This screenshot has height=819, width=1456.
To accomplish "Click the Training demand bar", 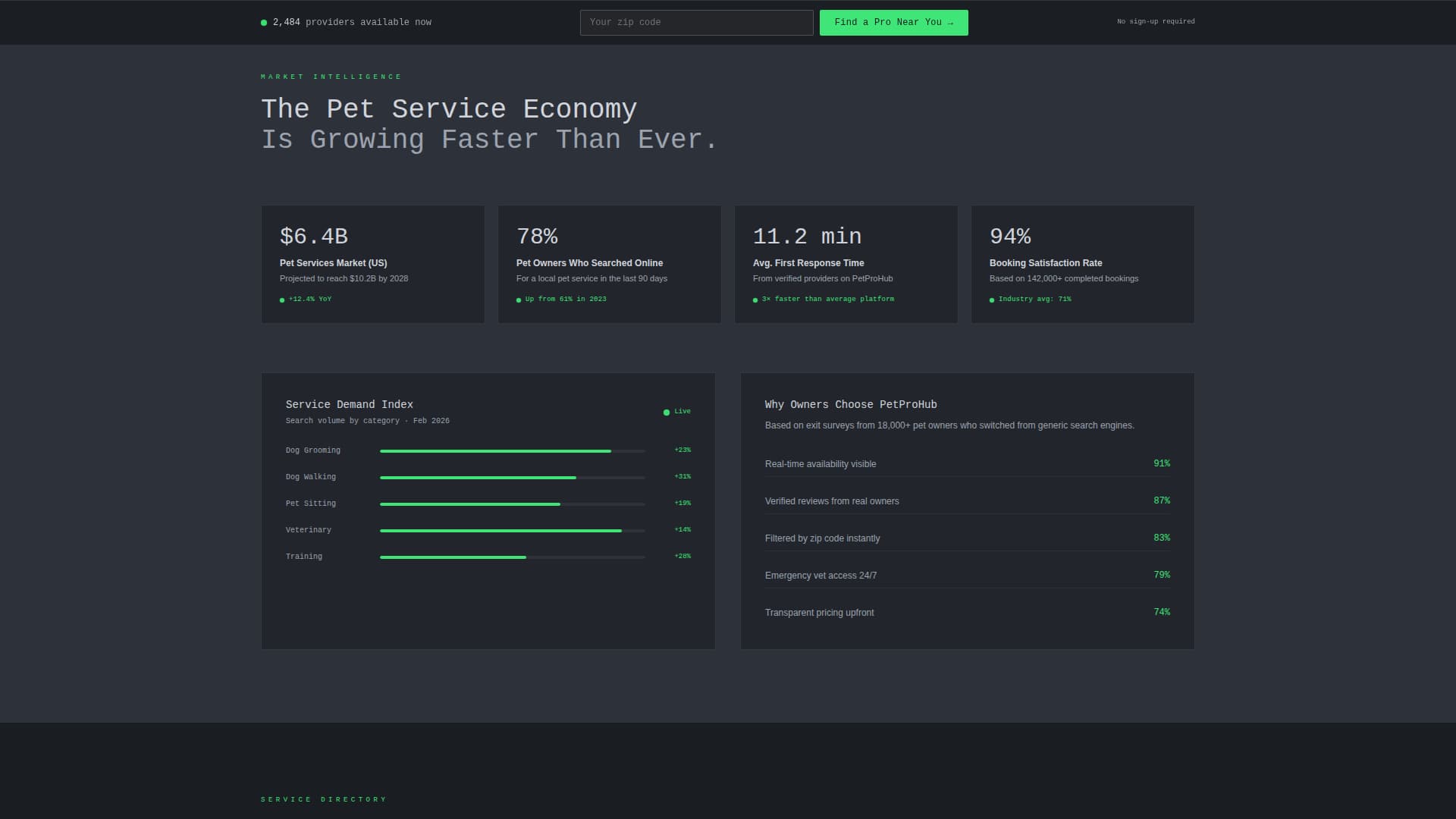I will coord(513,557).
